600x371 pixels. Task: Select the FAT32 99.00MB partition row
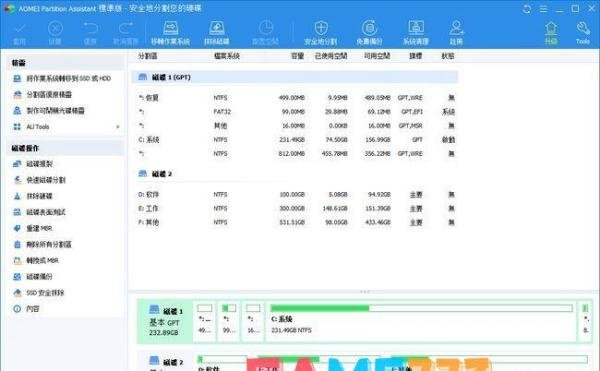click(x=295, y=112)
